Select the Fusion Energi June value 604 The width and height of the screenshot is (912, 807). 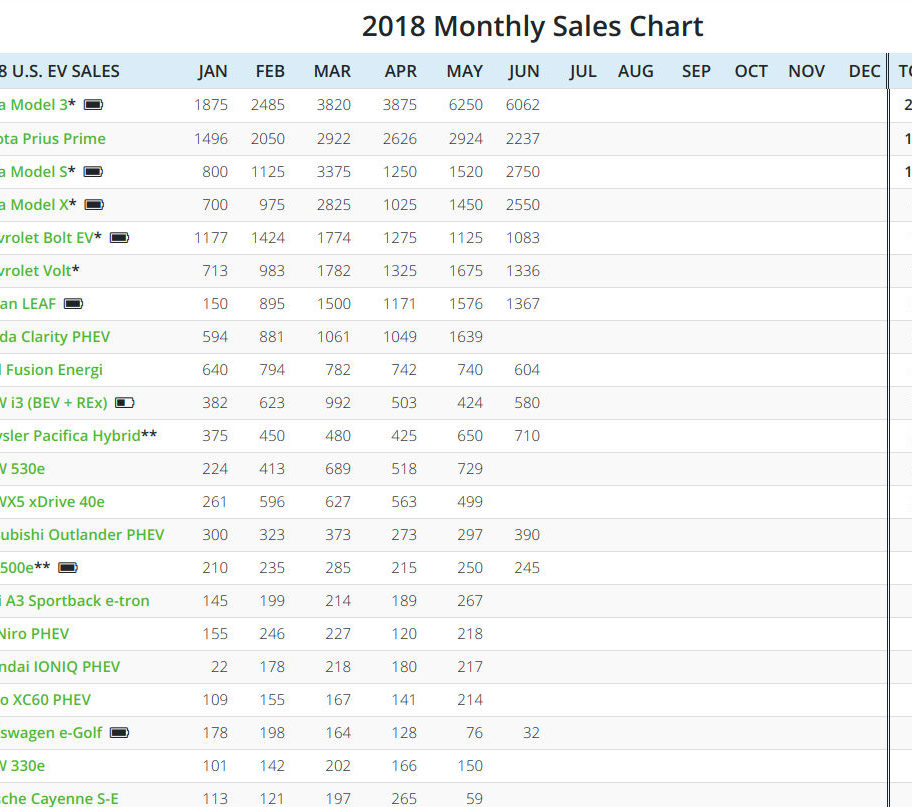(527, 370)
